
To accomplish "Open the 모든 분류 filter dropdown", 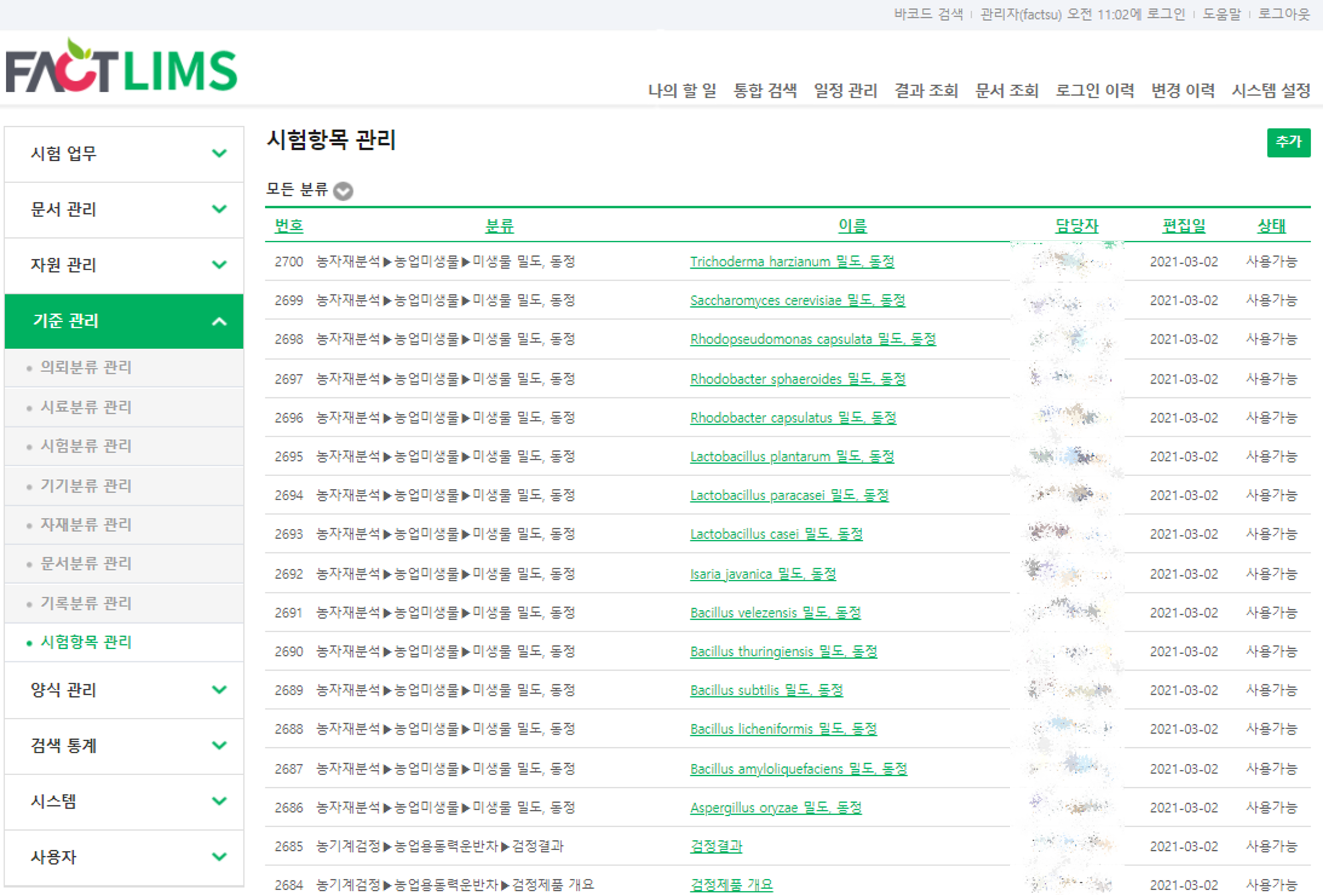I will (x=343, y=191).
